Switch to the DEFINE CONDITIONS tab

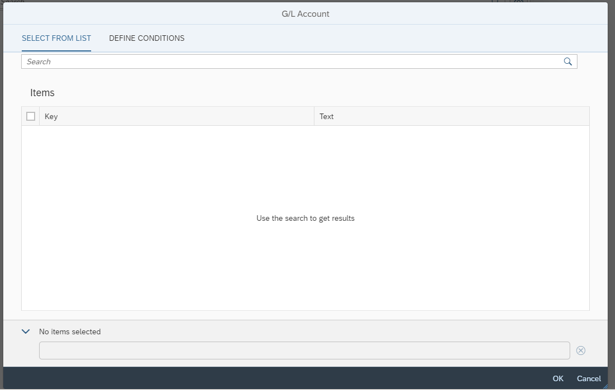click(x=147, y=38)
